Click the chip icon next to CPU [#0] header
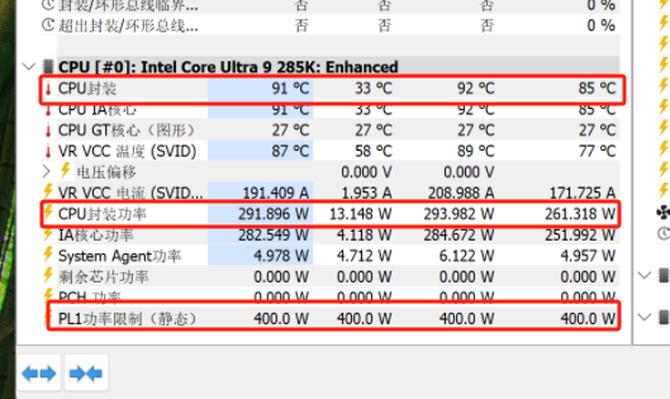This screenshot has height=399, width=670. (x=48, y=67)
